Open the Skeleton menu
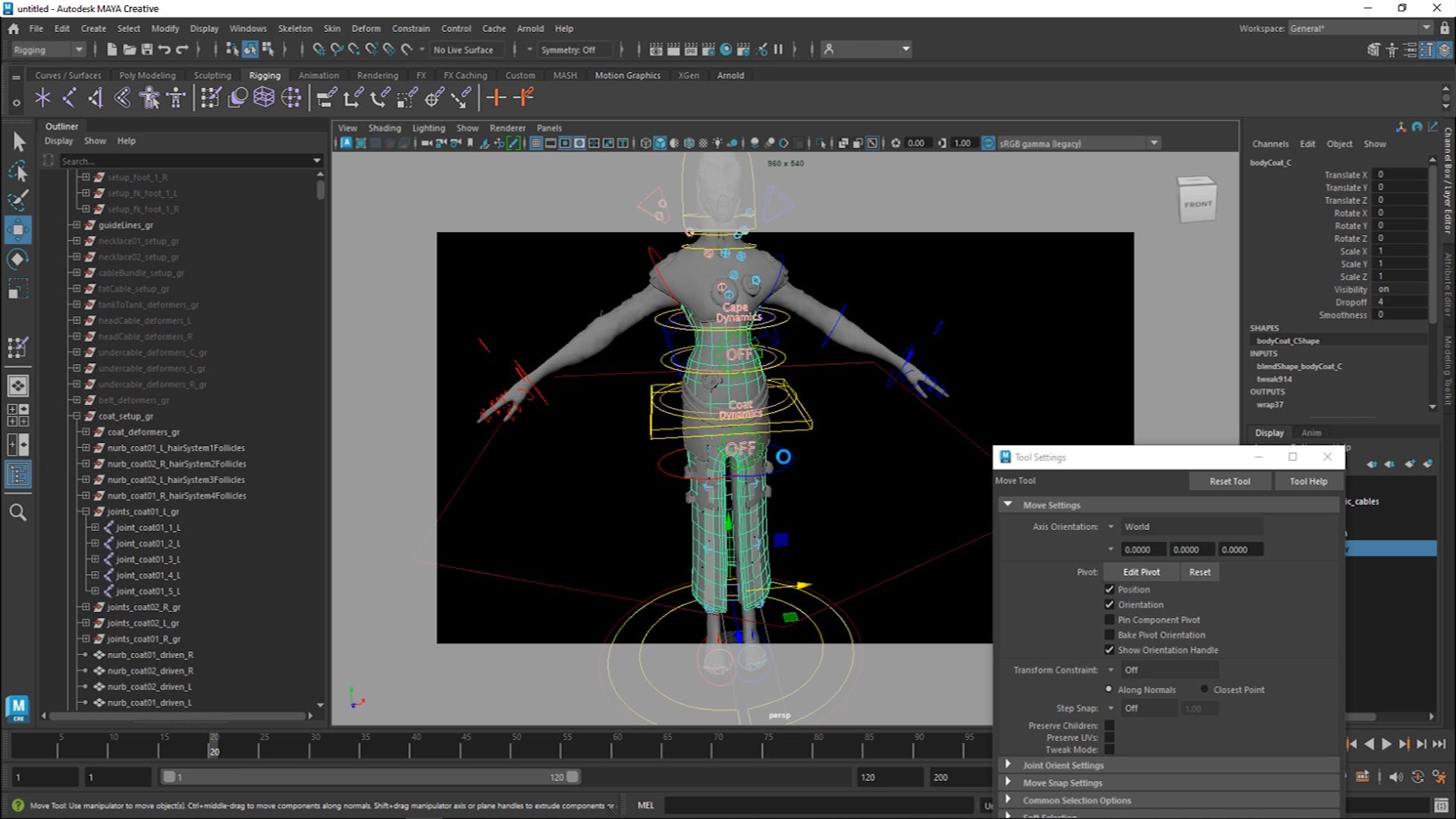Image resolution: width=1456 pixels, height=819 pixels. click(x=294, y=28)
